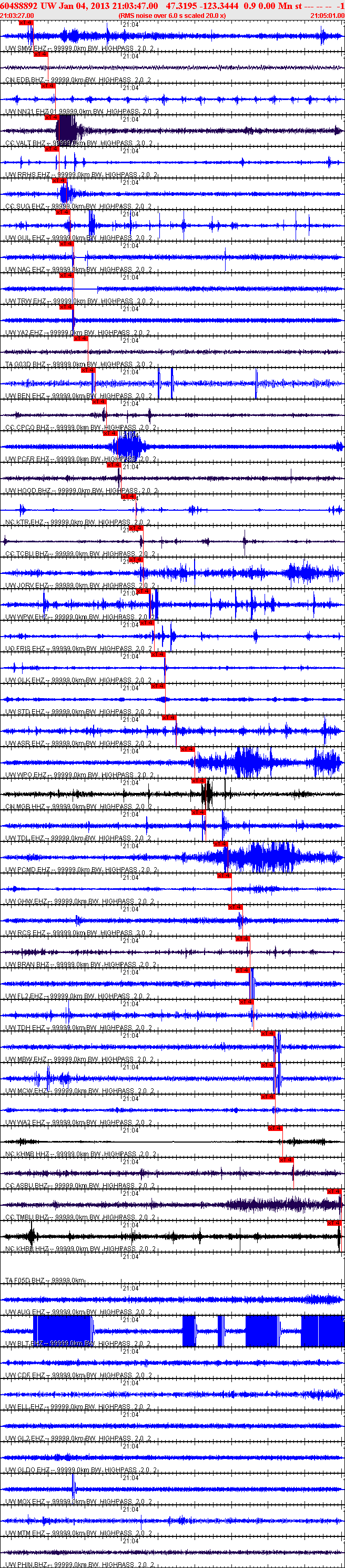The height and width of the screenshot is (1568, 345).
Task: Click the UW GHW EHZ station label
Action: pos(26,901)
